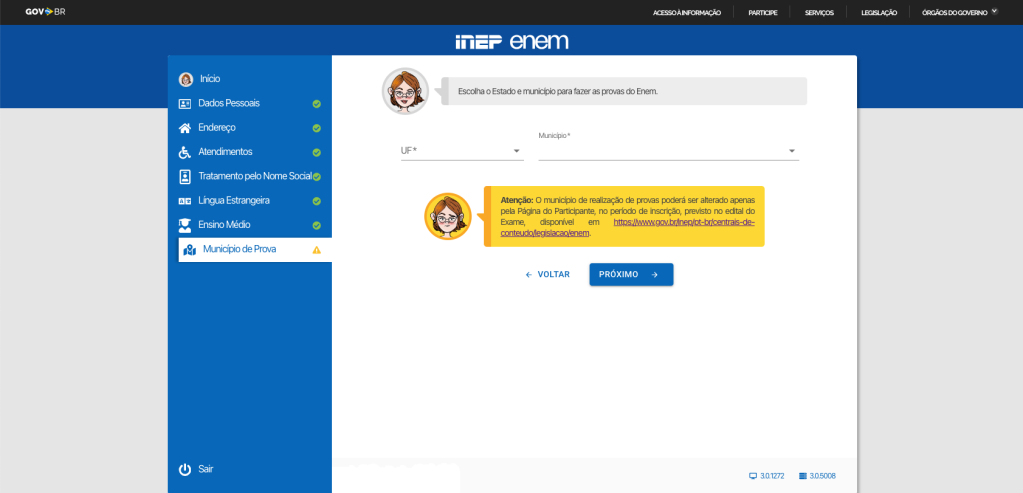Click the version text 3.0.5008
Image resolution: width=1023 pixels, height=493 pixels.
[823, 476]
